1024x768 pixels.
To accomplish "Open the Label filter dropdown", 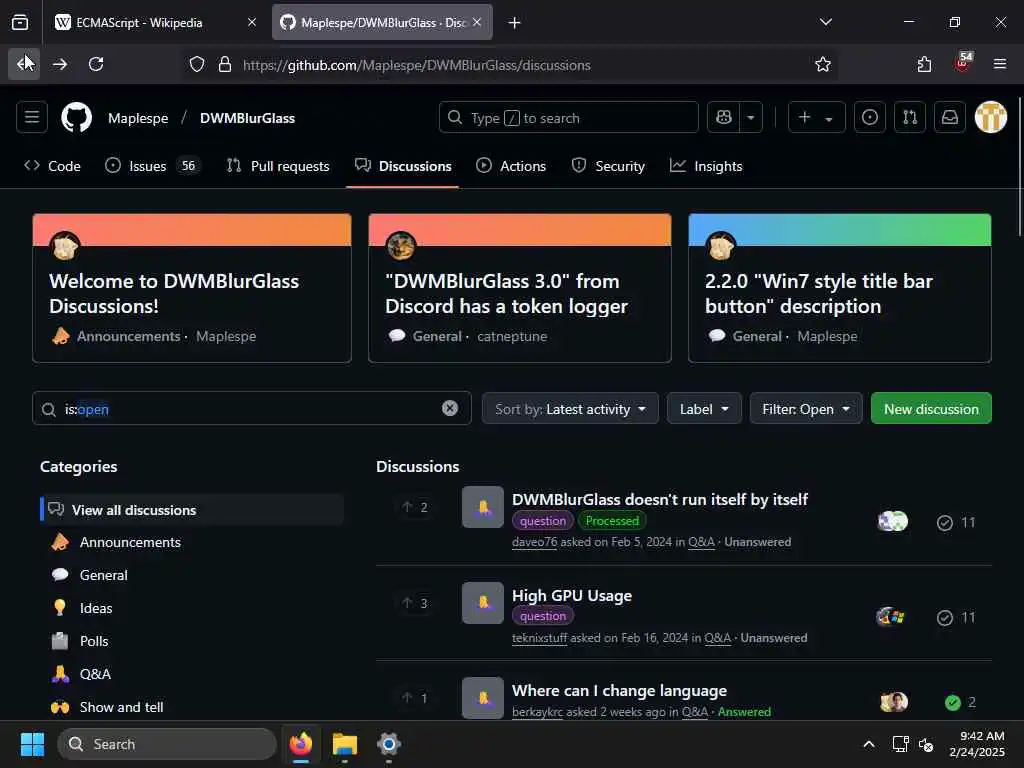I will [704, 409].
